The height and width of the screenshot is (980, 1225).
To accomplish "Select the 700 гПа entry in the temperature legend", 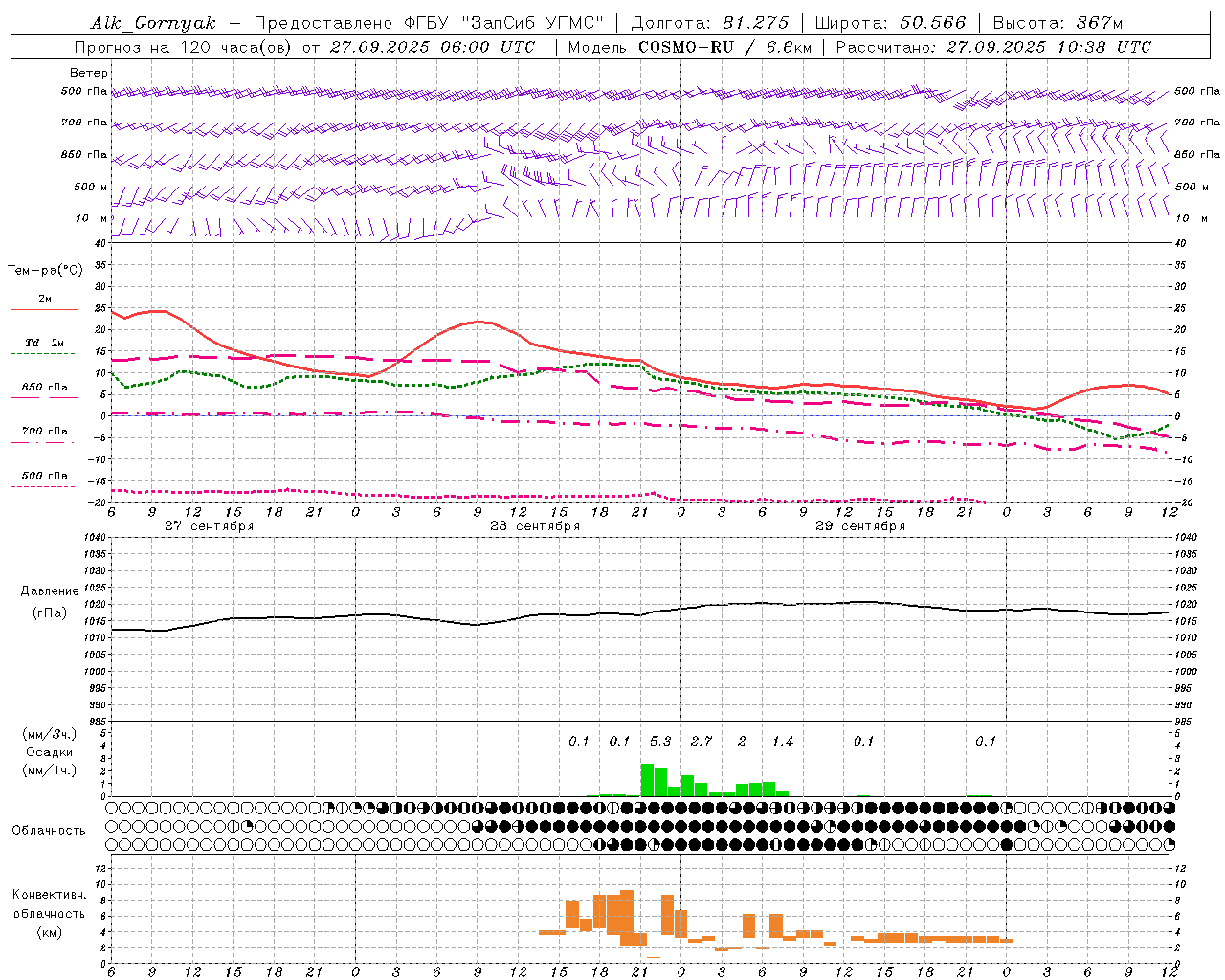I will pyautogui.click(x=45, y=431).
